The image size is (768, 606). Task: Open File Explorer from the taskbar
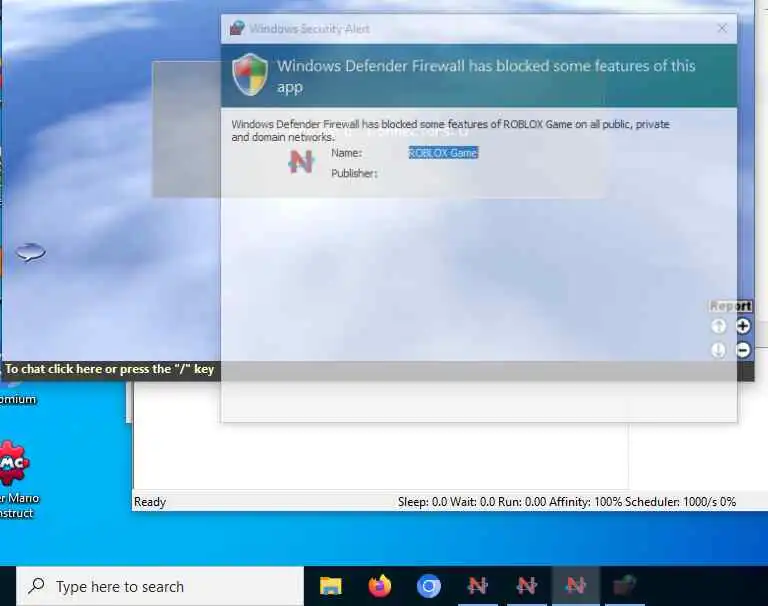[x=331, y=586]
